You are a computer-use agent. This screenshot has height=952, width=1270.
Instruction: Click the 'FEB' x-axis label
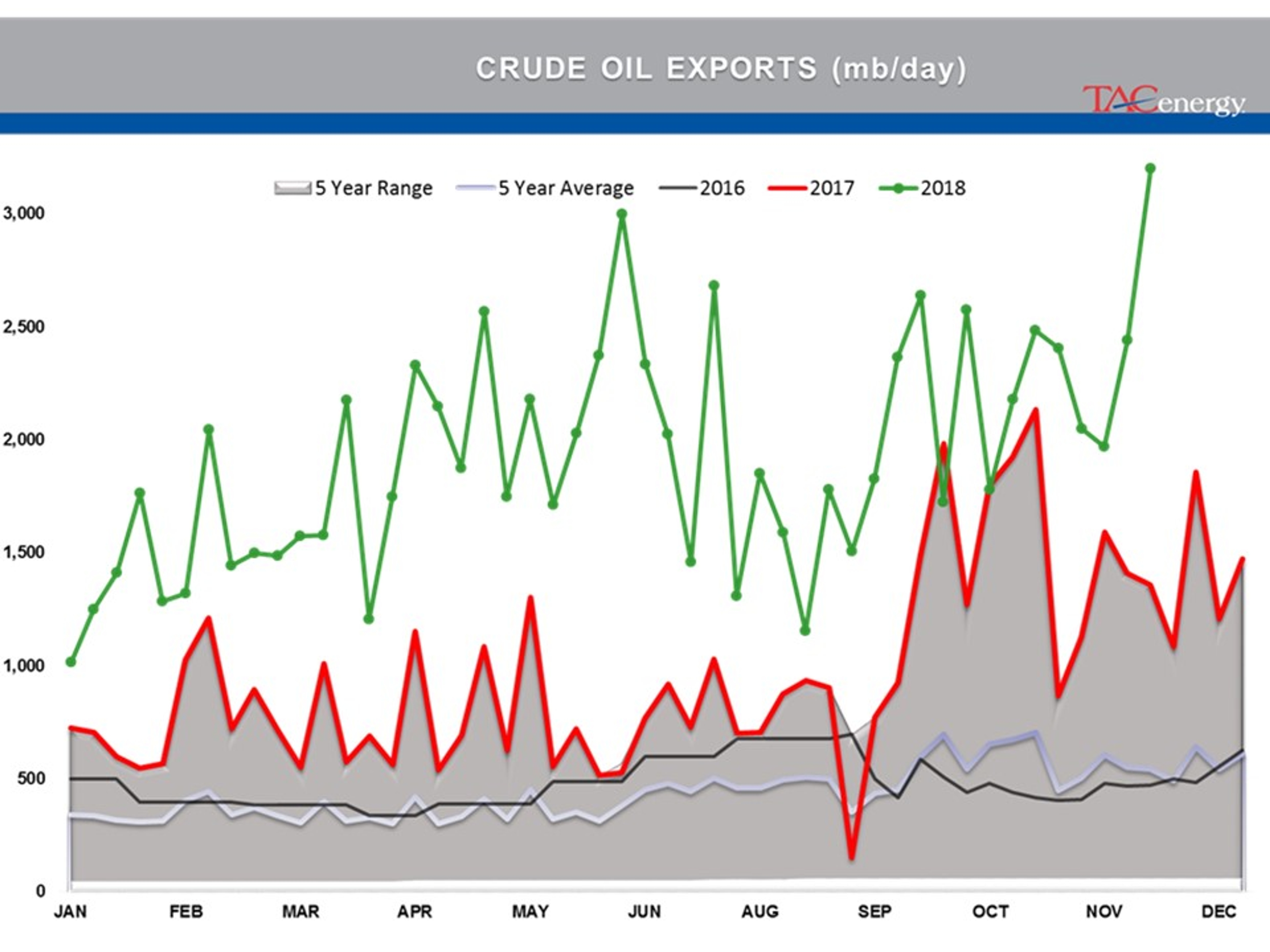pyautogui.click(x=186, y=911)
